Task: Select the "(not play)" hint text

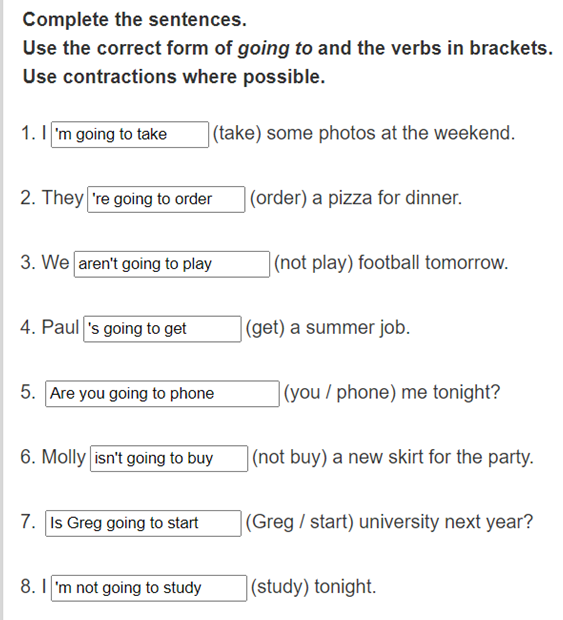Action: [x=314, y=263]
